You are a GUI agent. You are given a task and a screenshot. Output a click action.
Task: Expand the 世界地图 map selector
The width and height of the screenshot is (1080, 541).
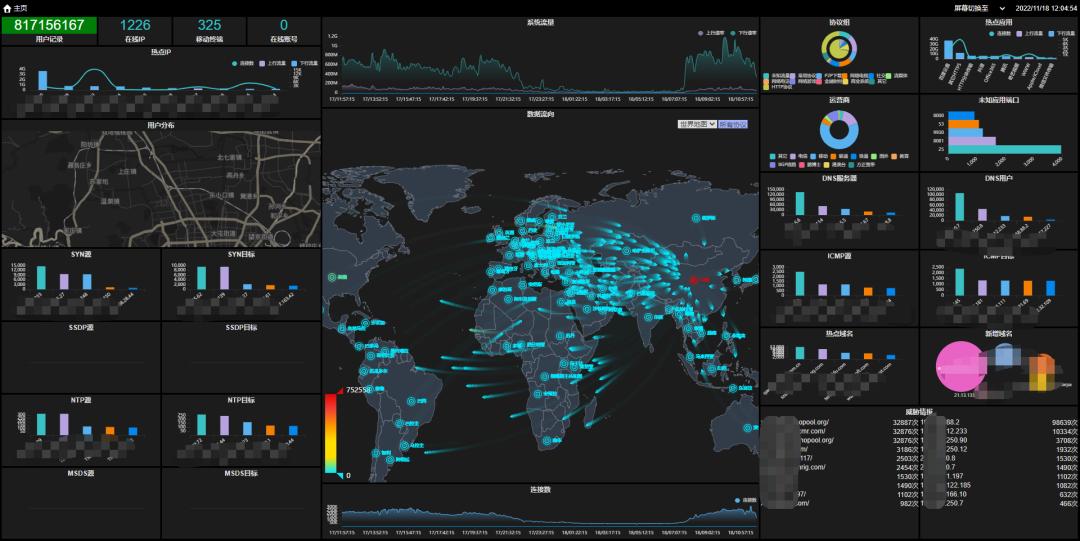tap(697, 125)
